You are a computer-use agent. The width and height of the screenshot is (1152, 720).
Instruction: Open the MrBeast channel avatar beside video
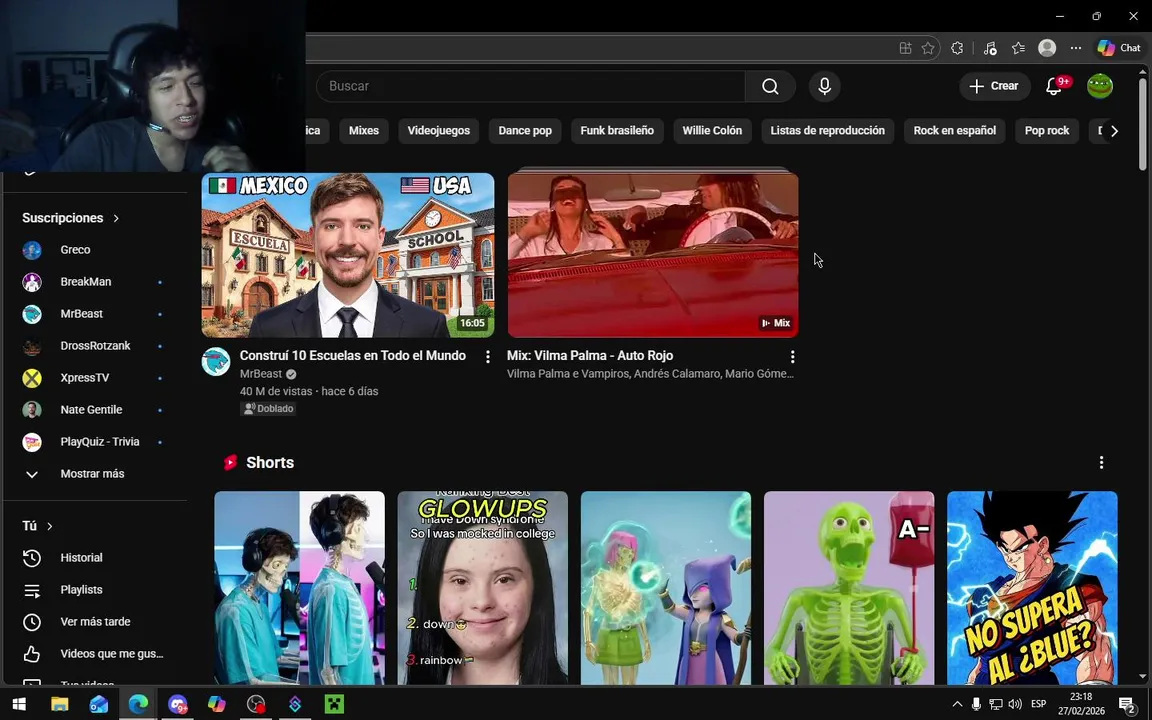point(216,361)
